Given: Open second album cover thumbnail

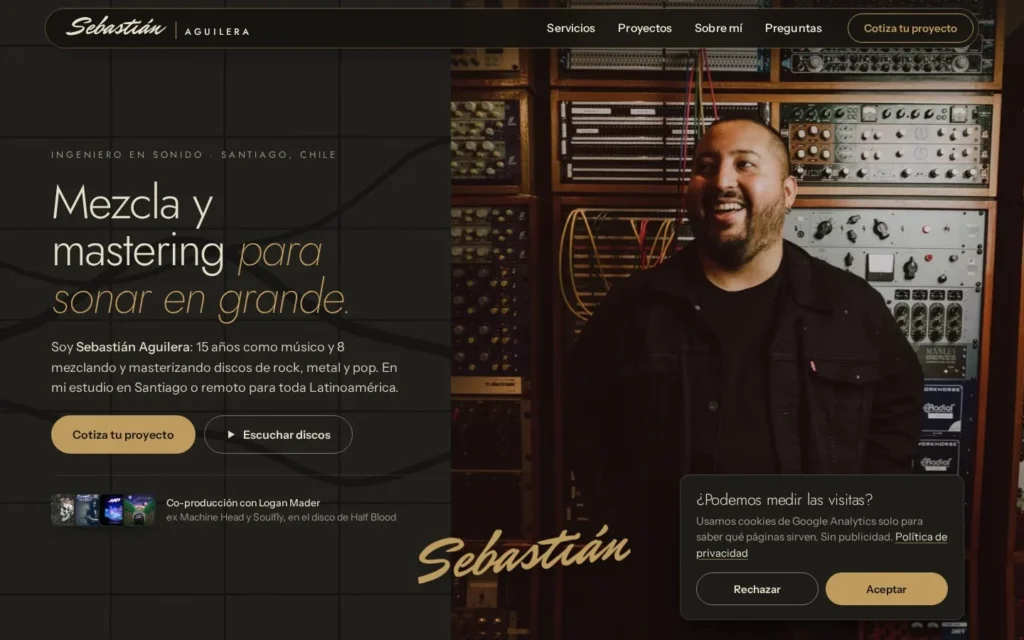Looking at the screenshot, I should [88, 510].
